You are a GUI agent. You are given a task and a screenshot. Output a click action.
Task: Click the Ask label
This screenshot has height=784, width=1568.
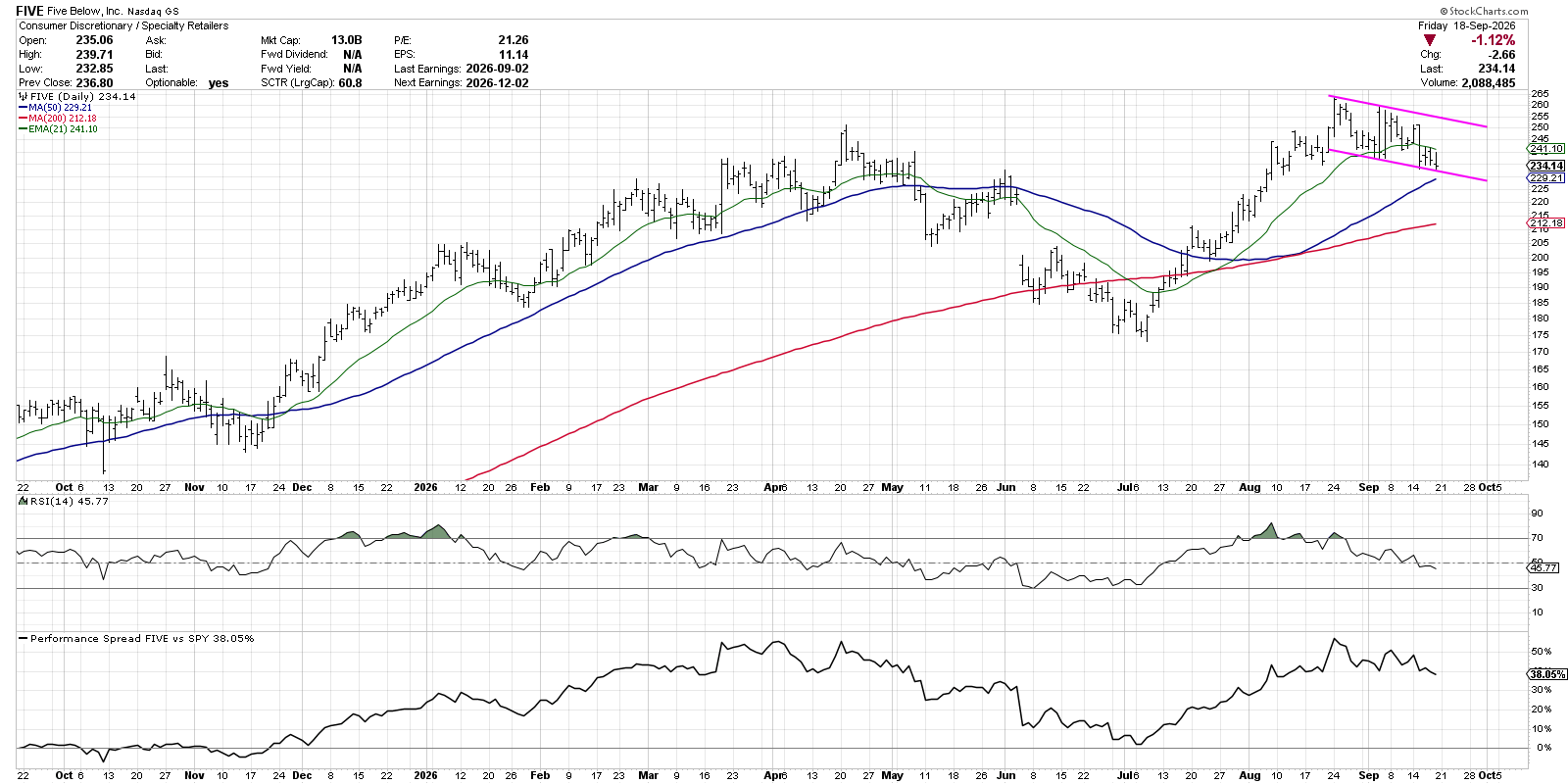[156, 40]
